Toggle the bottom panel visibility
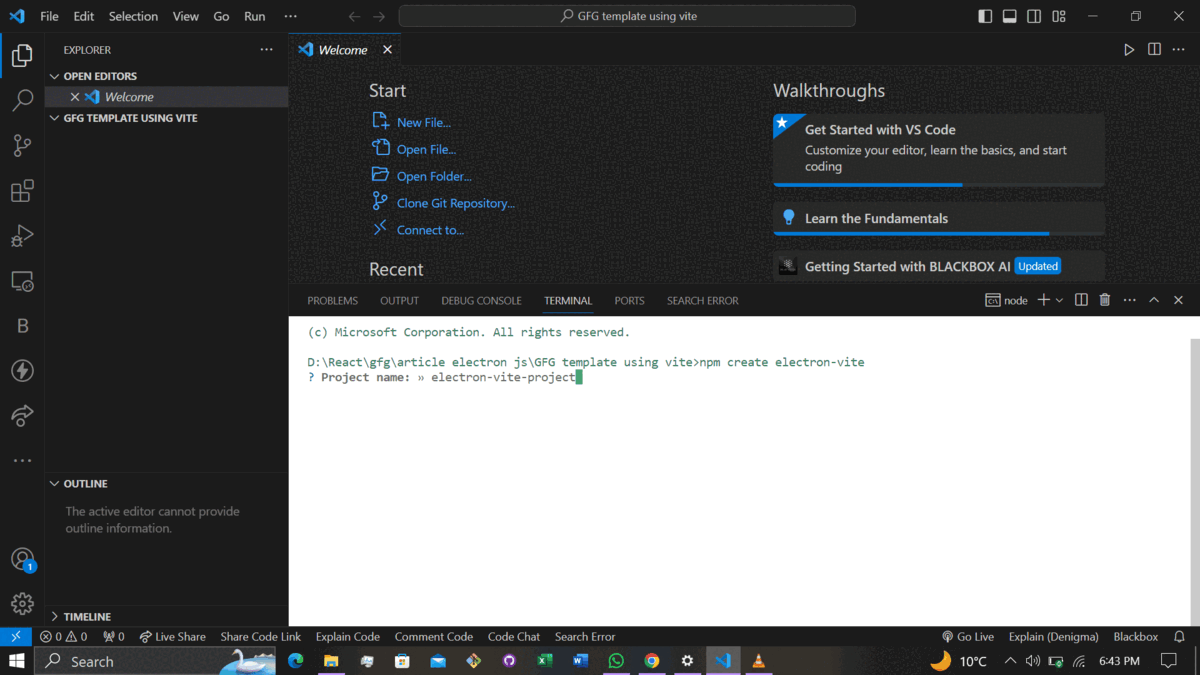 tap(1010, 16)
